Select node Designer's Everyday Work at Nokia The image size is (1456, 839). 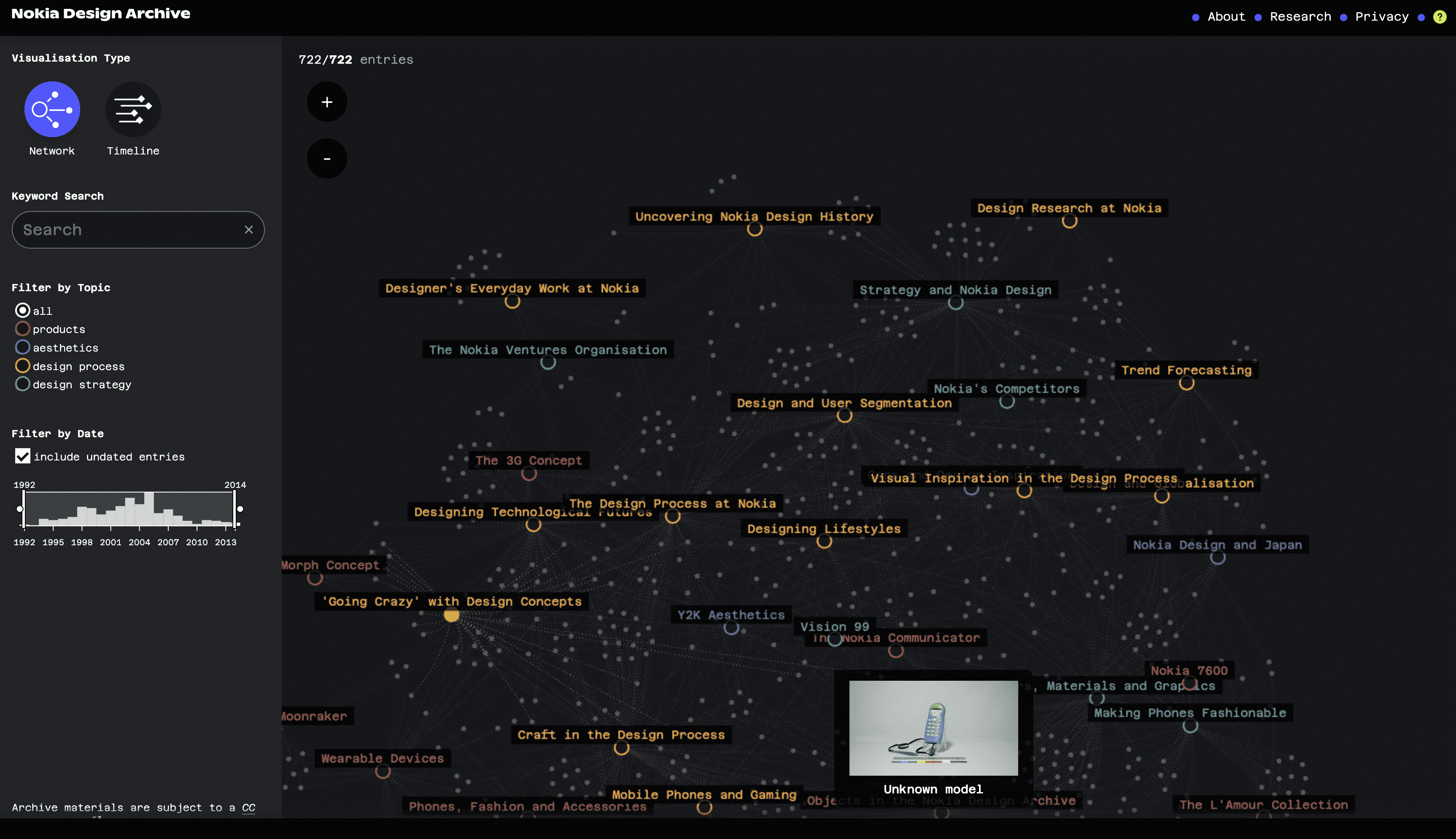[x=512, y=301]
